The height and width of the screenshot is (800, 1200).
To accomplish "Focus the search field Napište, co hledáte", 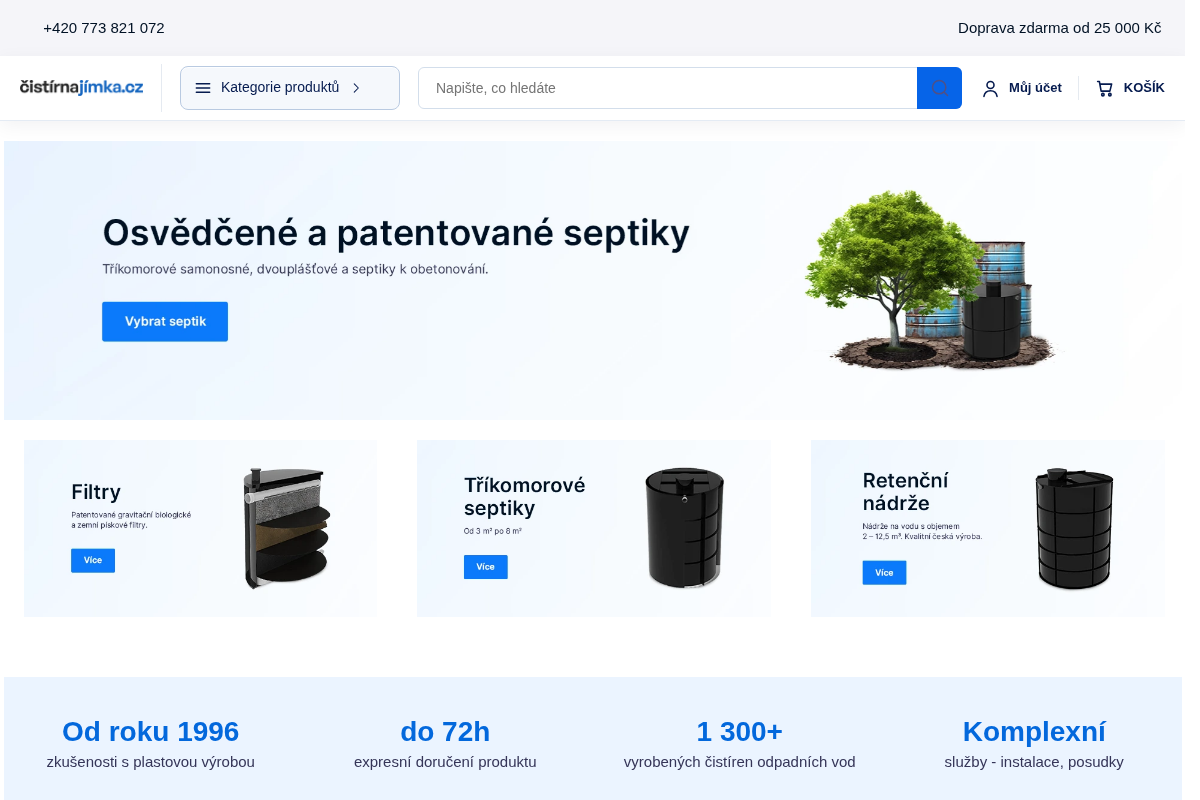I will pos(668,88).
